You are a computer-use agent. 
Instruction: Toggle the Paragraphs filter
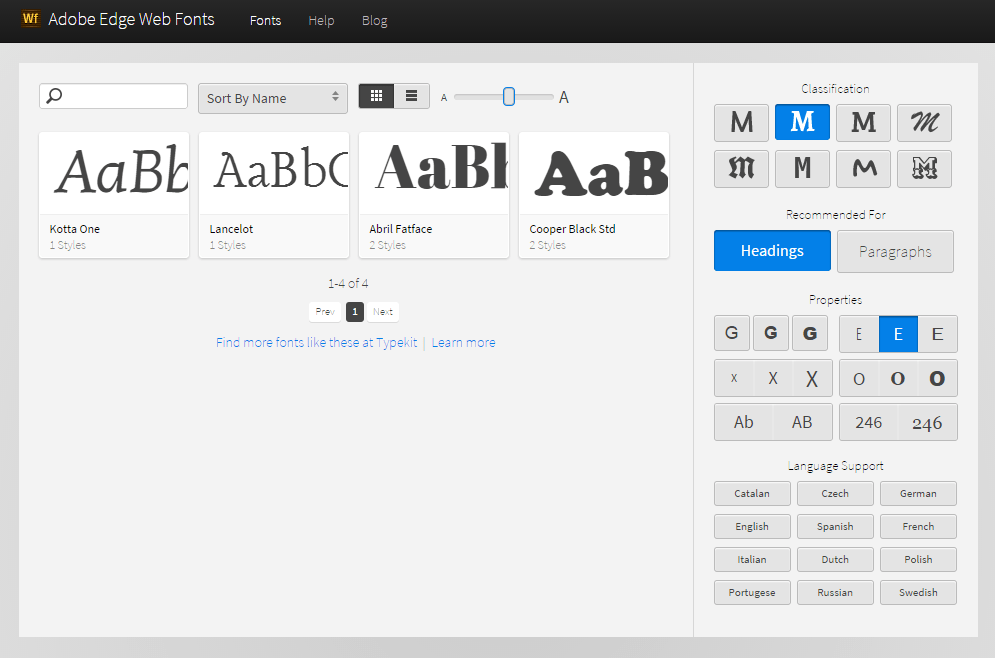[x=895, y=251]
